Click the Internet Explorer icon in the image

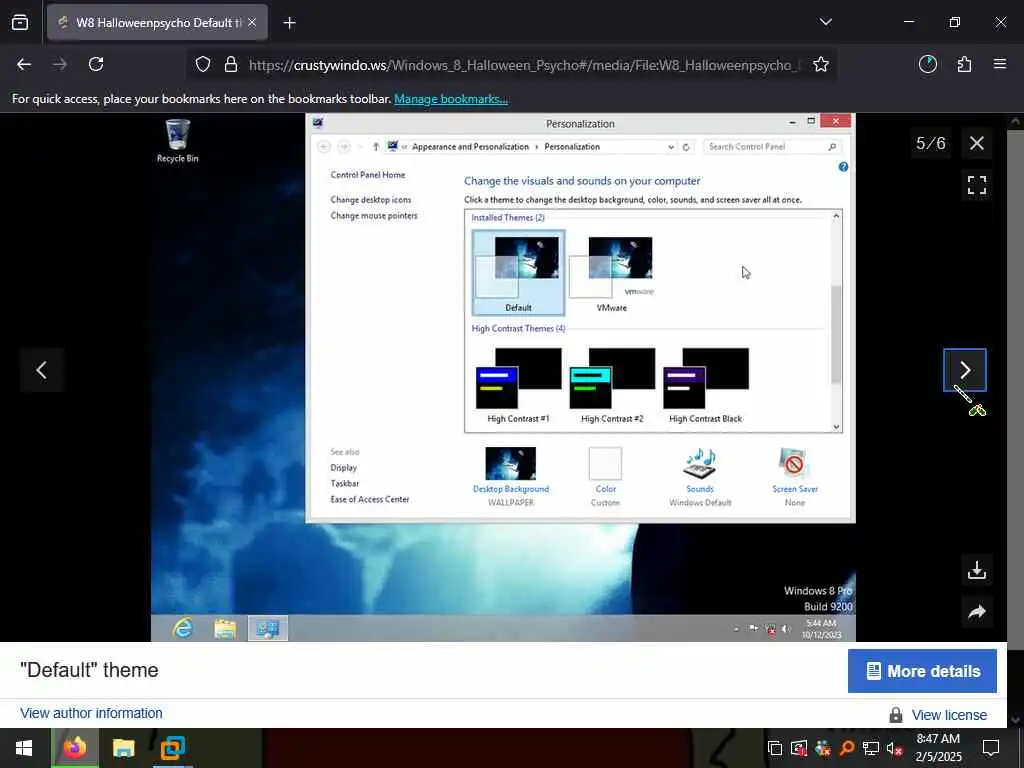pos(183,628)
